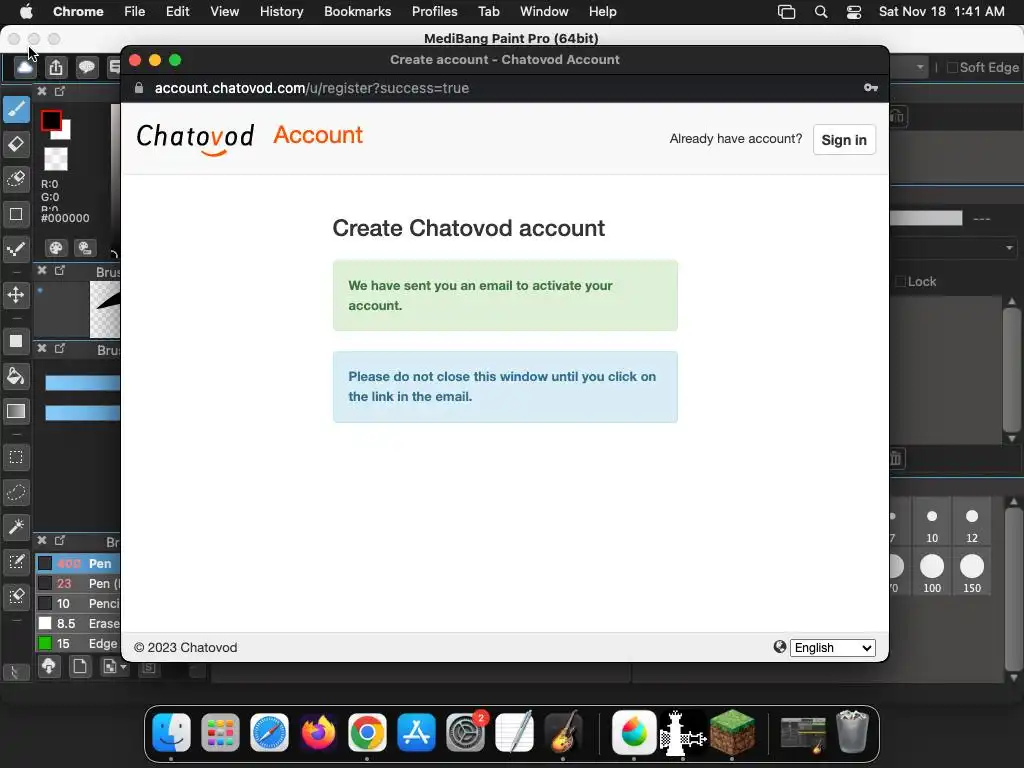The image size is (1024, 768).
Task: Select the Pencil brush row
Action: [x=77, y=603]
